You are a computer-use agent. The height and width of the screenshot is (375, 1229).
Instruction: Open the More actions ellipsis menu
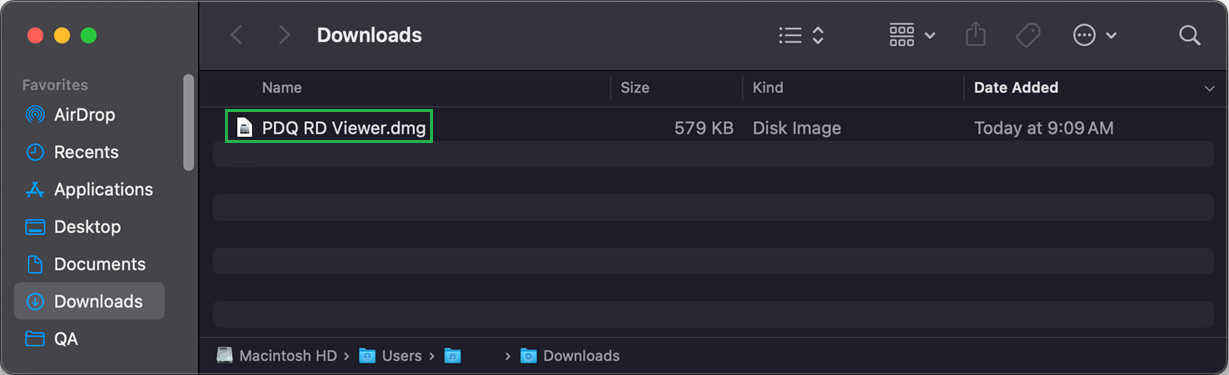(1094, 35)
